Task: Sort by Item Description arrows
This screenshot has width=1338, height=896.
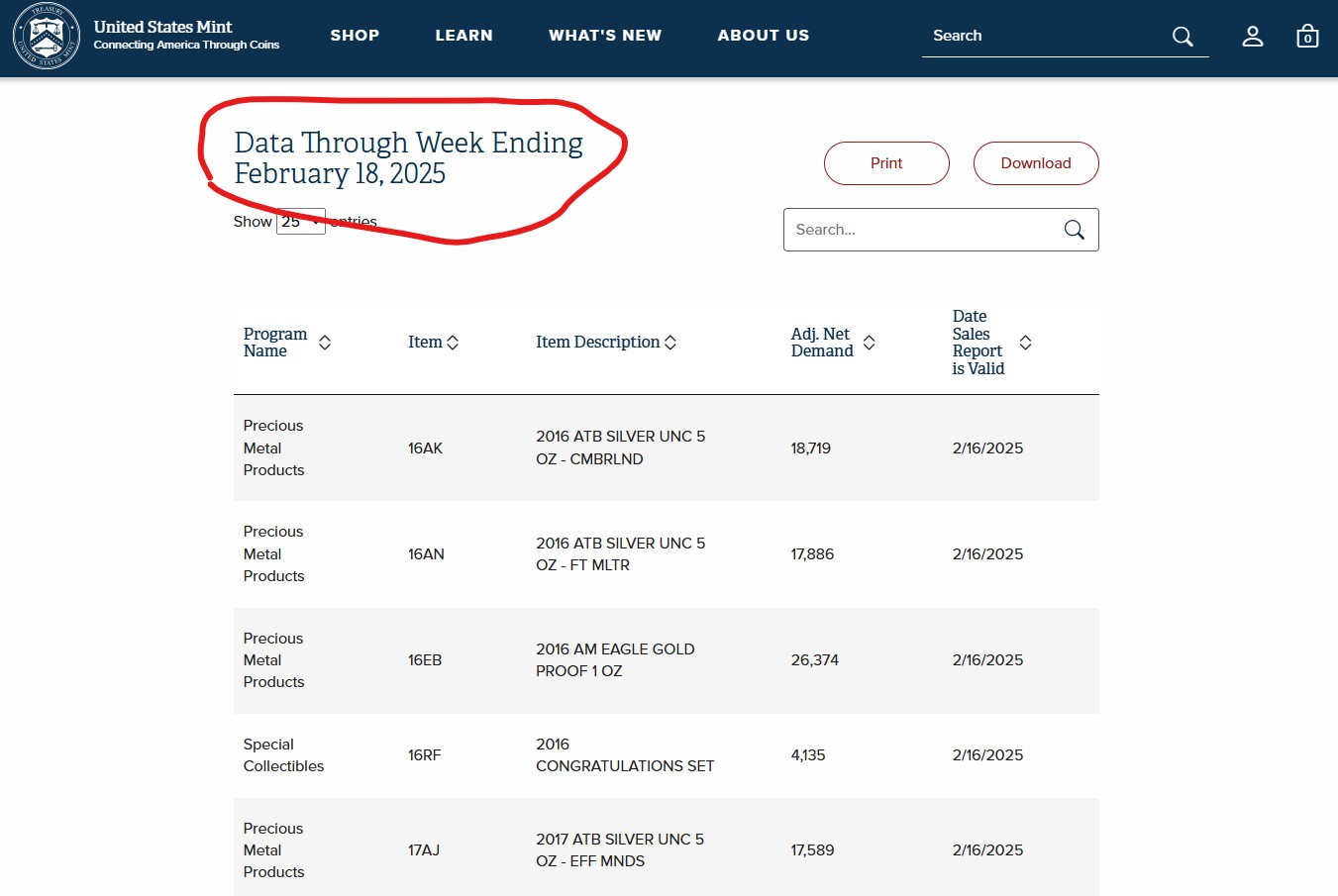Action: coord(670,343)
